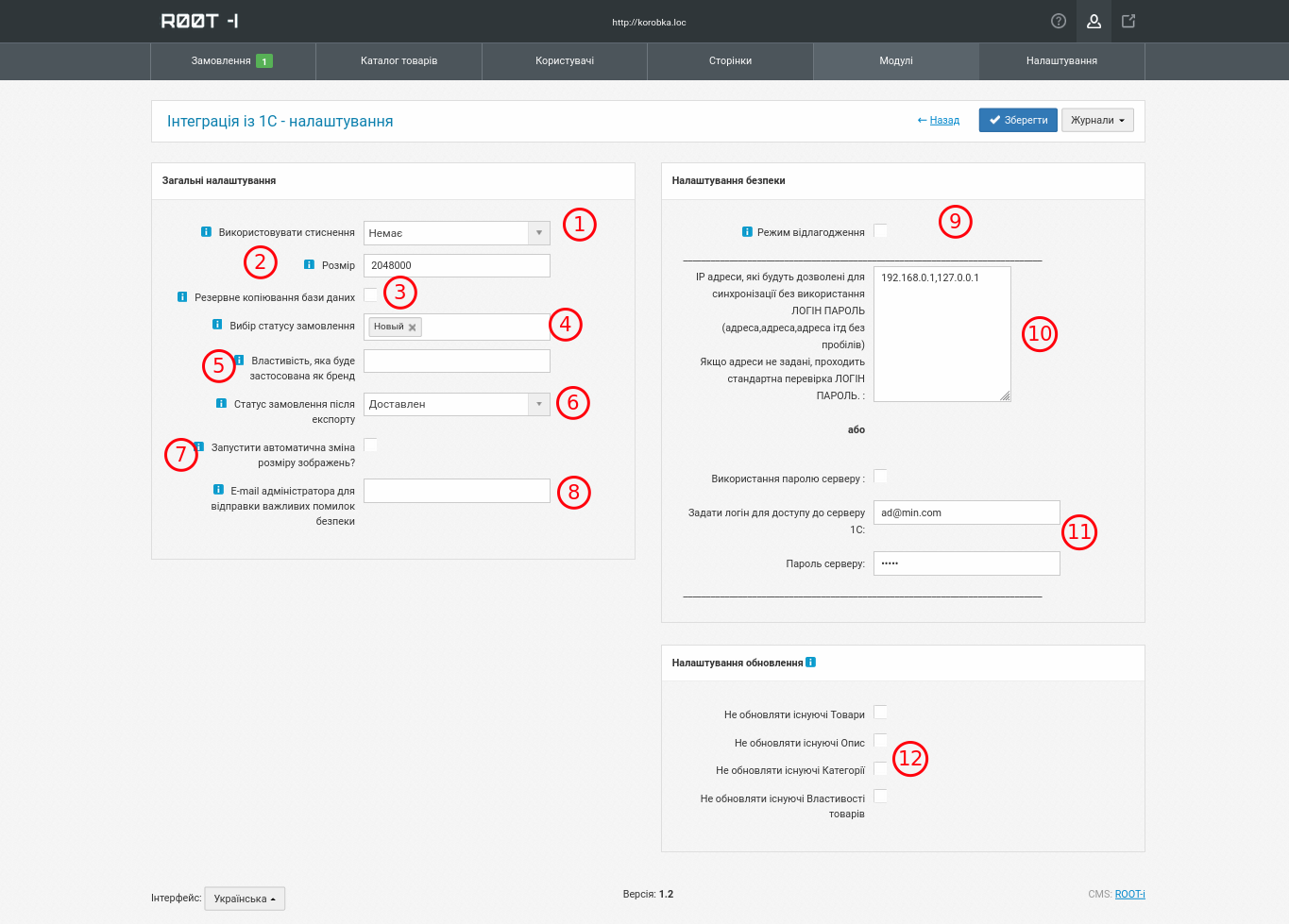Click the http://korobka.loc site address
The height and width of the screenshot is (924, 1289).
click(649, 22)
